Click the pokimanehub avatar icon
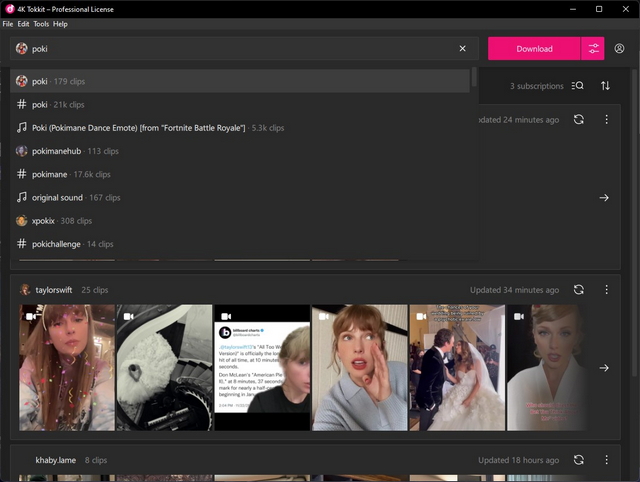 (22, 151)
